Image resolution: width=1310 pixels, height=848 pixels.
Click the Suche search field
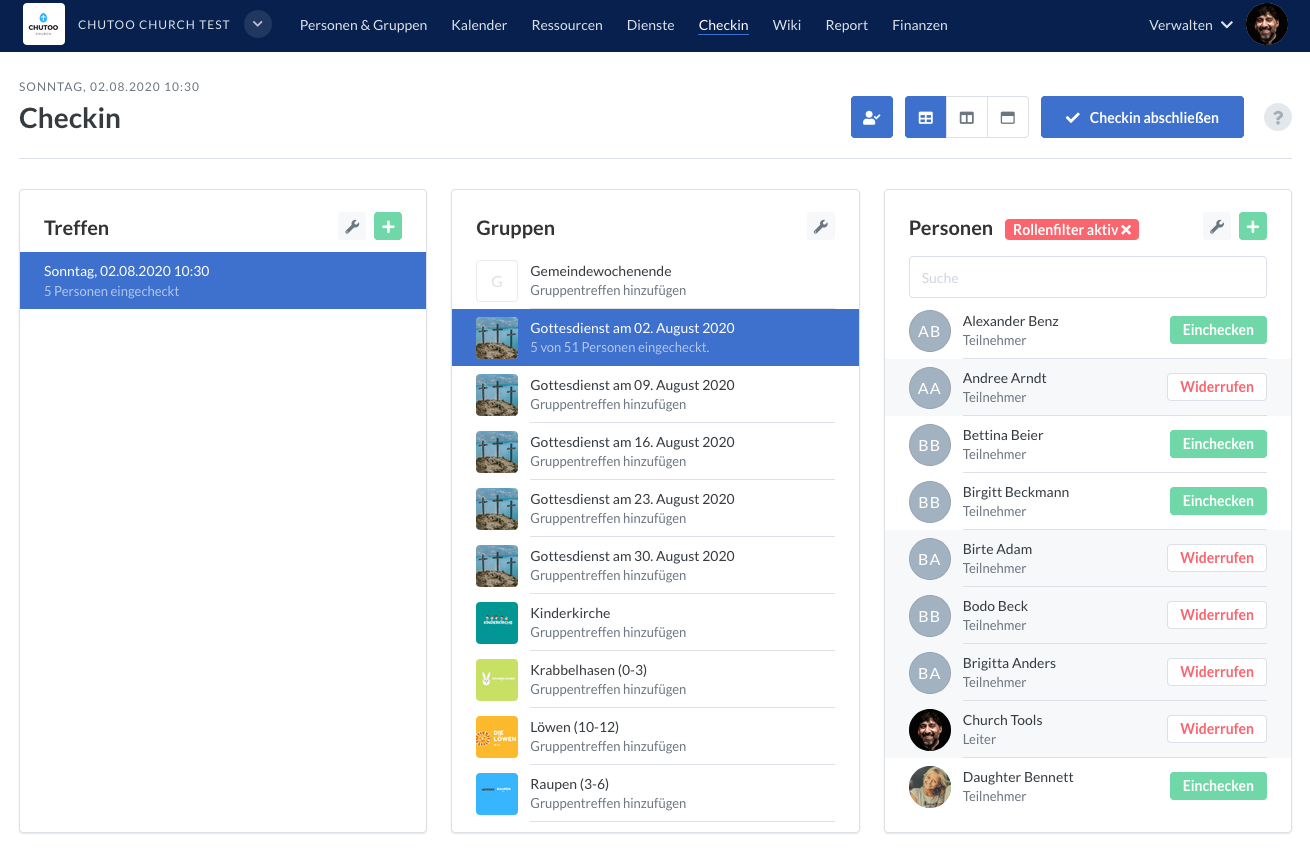point(1088,277)
